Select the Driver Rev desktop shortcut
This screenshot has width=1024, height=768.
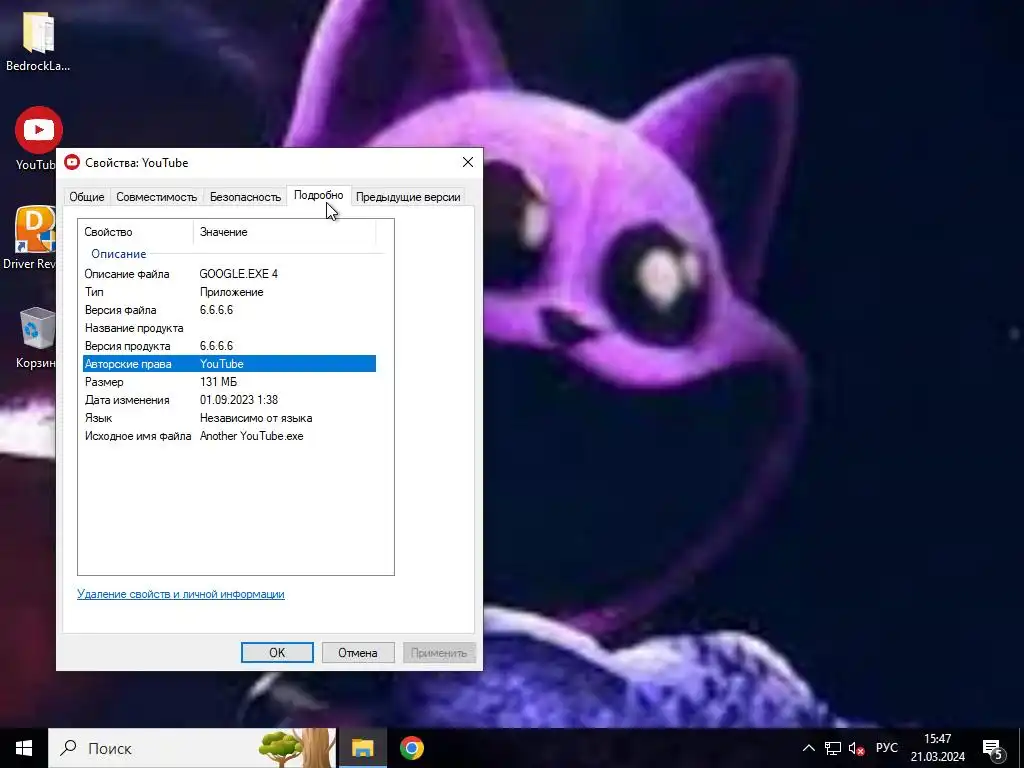click(29, 238)
